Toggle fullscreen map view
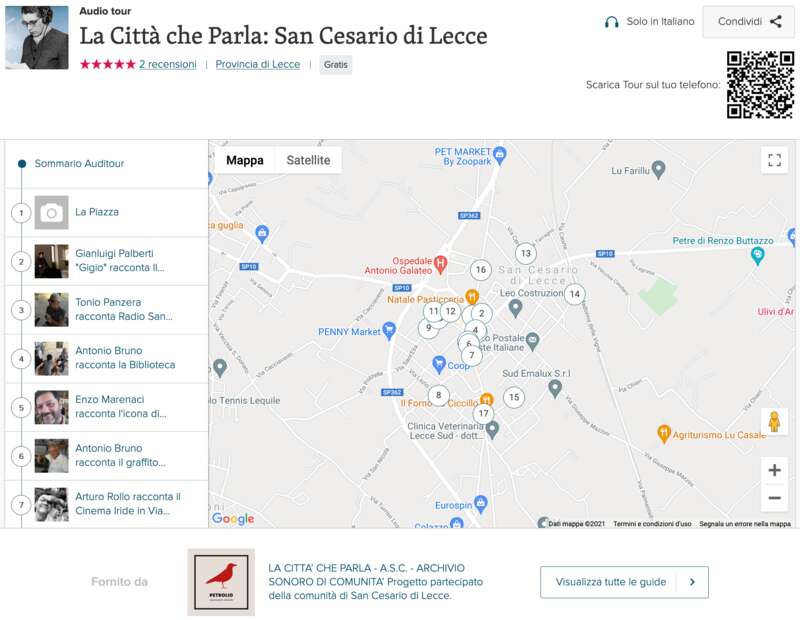800x620 pixels. pos(774,160)
